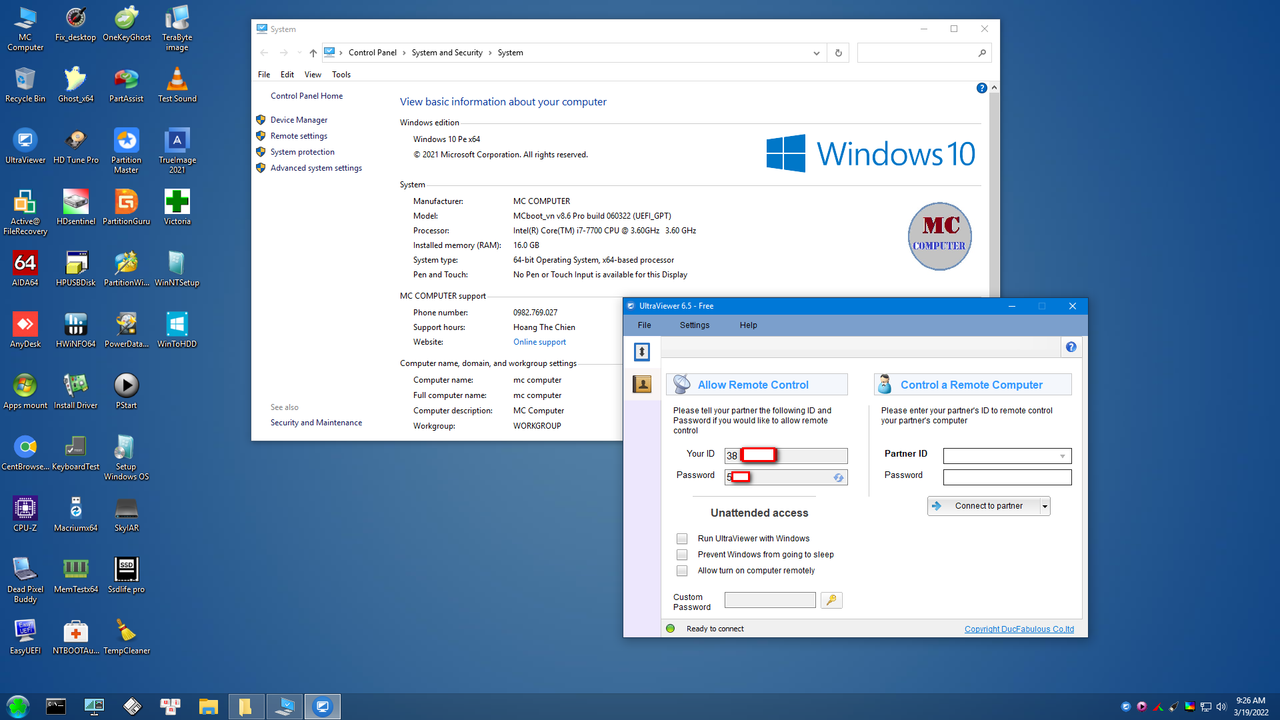Screen dimensions: 1280x720
Task: Enable Run UltraViewer with Windows
Action: [682, 538]
